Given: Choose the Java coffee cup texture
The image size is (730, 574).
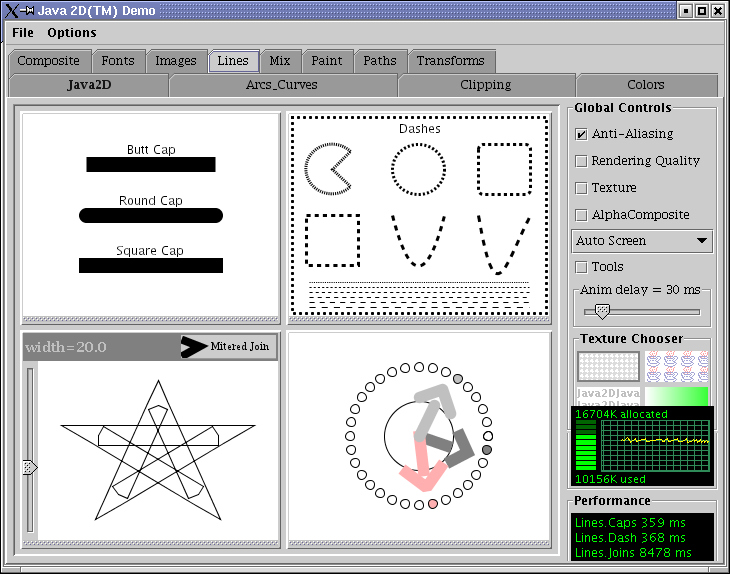Looking at the screenshot, I should point(677,366).
